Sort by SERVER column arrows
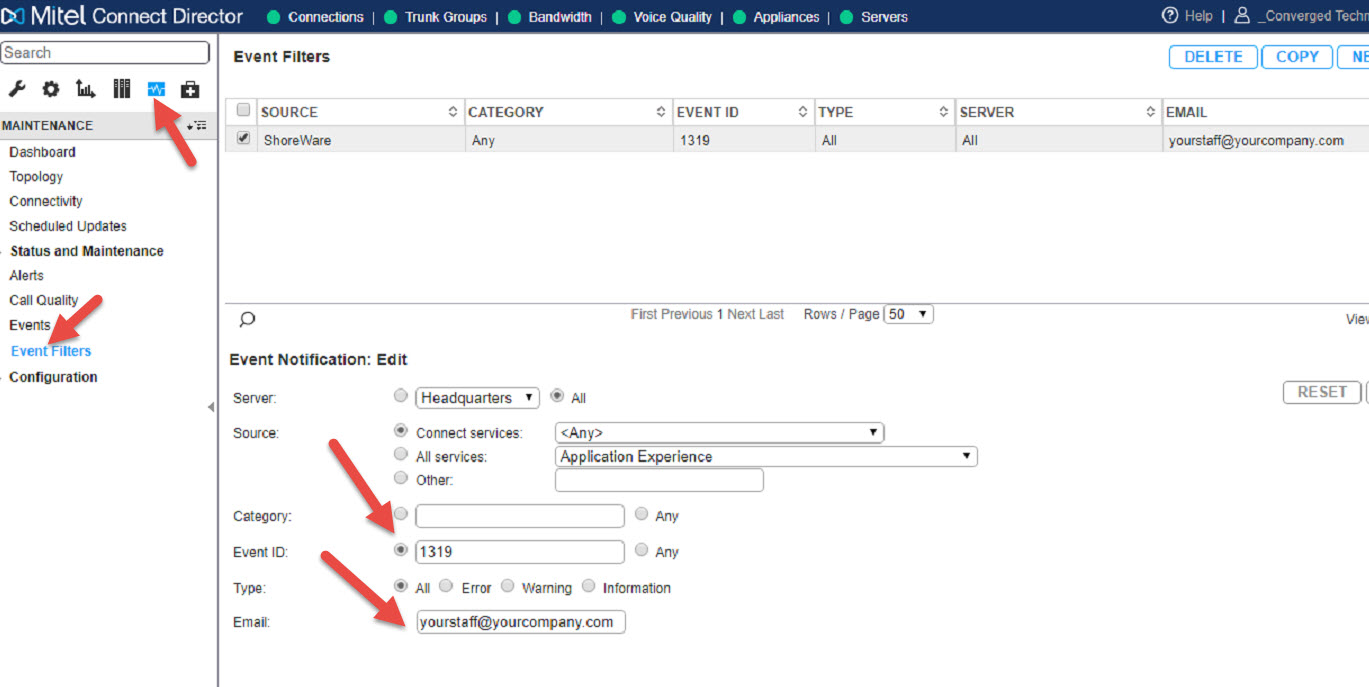This screenshot has width=1369, height=687. click(x=1151, y=112)
